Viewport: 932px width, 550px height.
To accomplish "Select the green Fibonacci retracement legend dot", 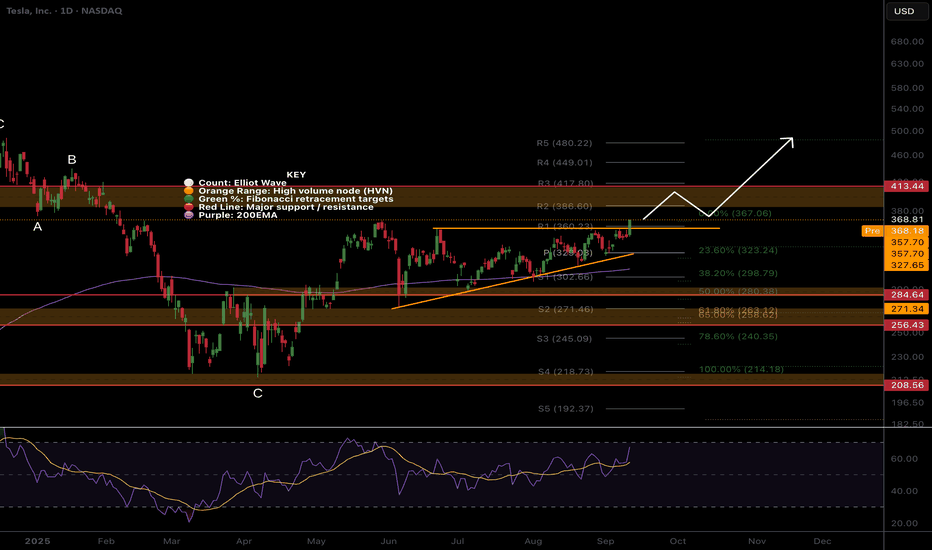I will [189, 199].
